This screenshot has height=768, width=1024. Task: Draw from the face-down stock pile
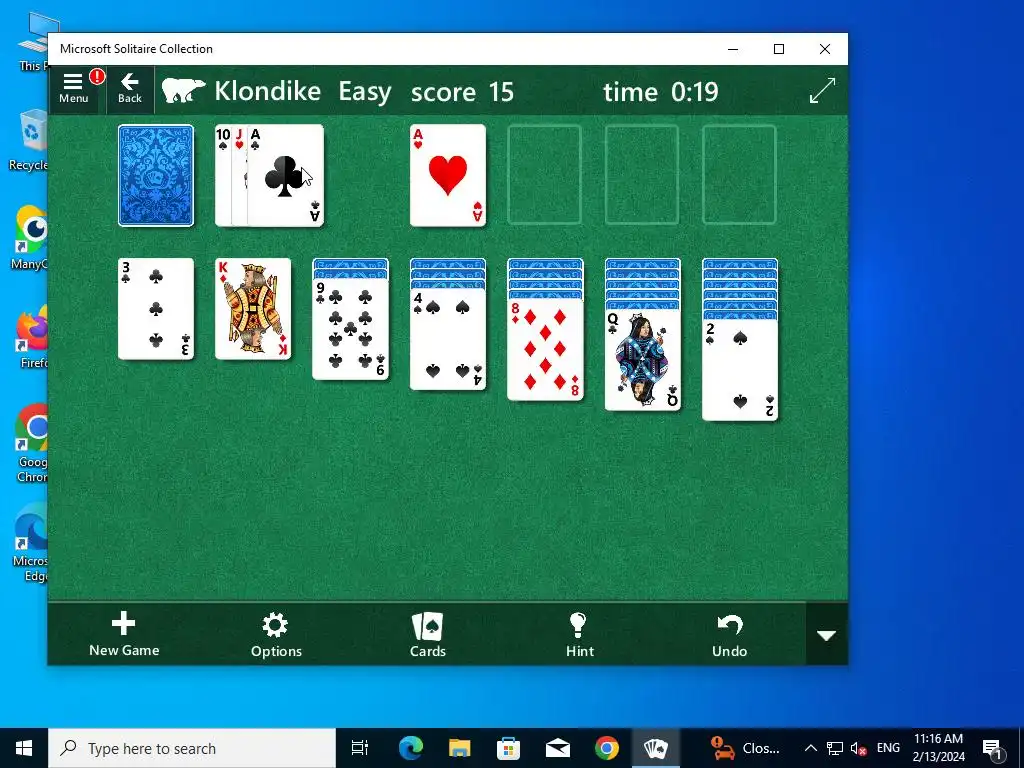point(156,175)
